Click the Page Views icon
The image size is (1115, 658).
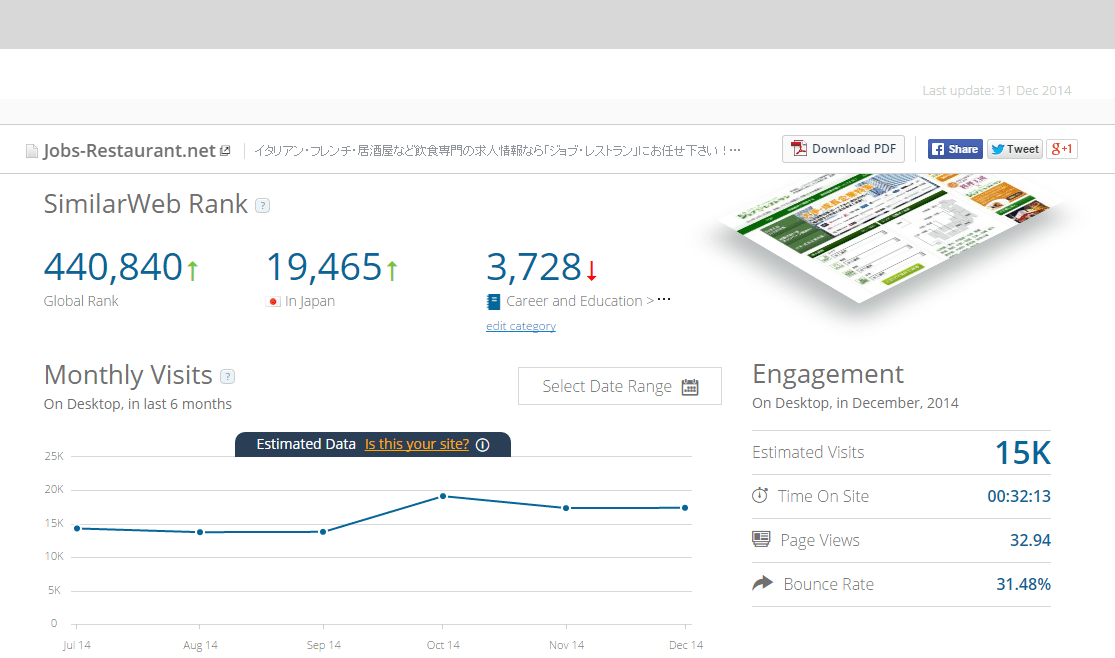(x=761, y=539)
